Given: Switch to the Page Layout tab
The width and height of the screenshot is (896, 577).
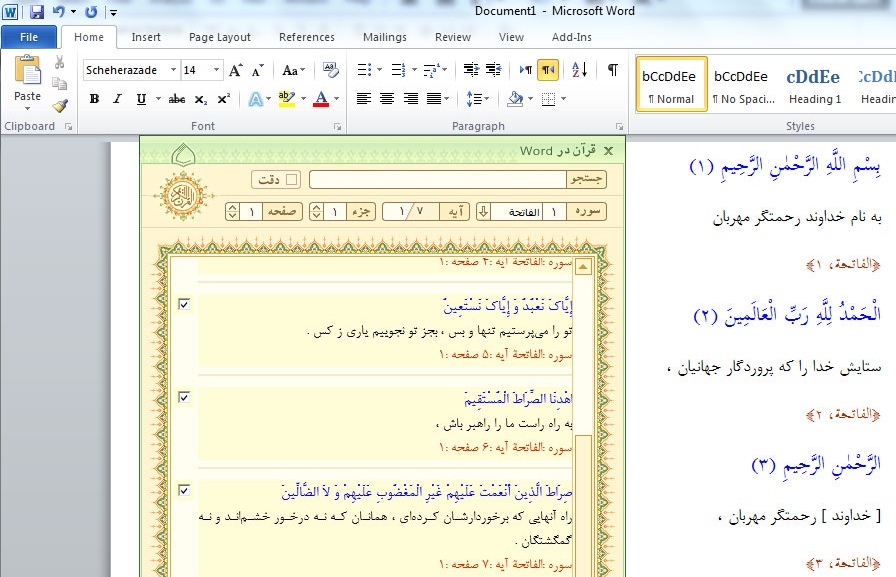Looking at the screenshot, I should click(219, 37).
